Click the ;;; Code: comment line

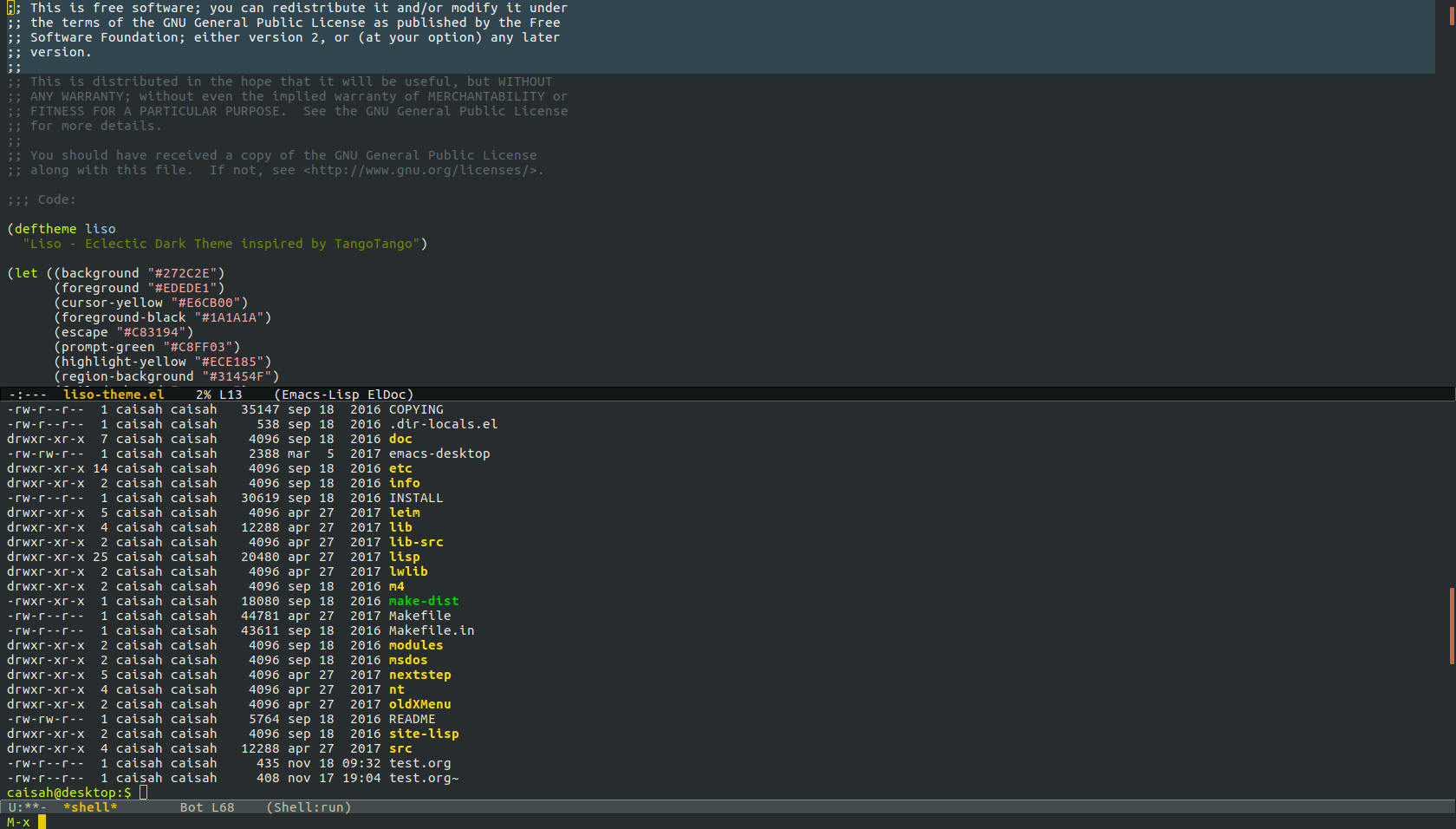pyautogui.click(x=42, y=199)
